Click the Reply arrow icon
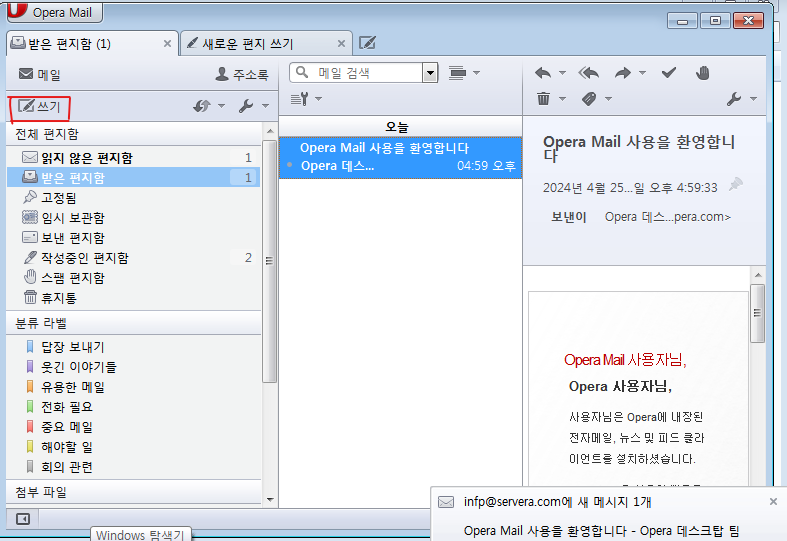This screenshot has width=787, height=541. pos(543,73)
